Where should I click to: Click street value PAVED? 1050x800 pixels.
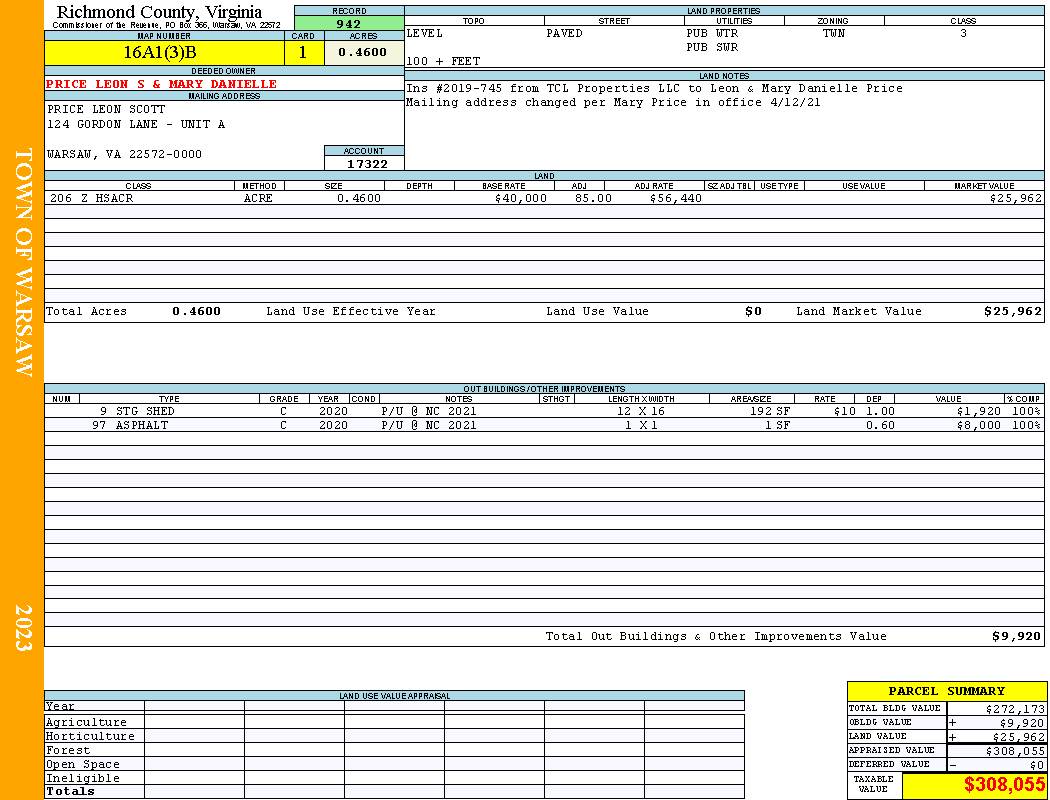[x=565, y=33]
